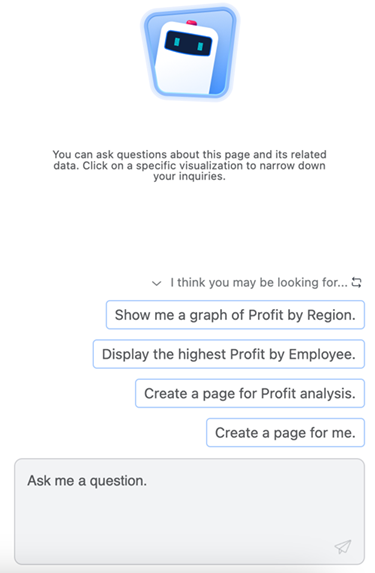Click the robot's dark visor with teal eyes

pyautogui.click(x=188, y=43)
